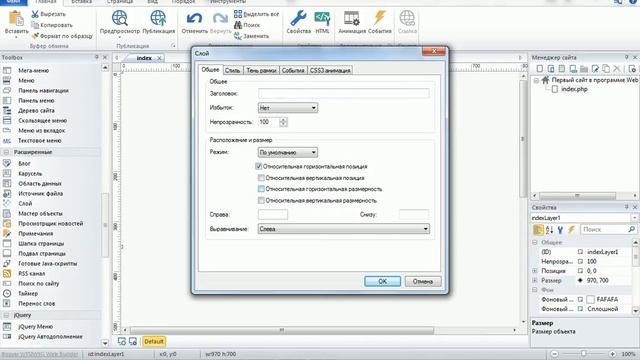Select Панель навигации tool in Toolbox

pos(43,90)
